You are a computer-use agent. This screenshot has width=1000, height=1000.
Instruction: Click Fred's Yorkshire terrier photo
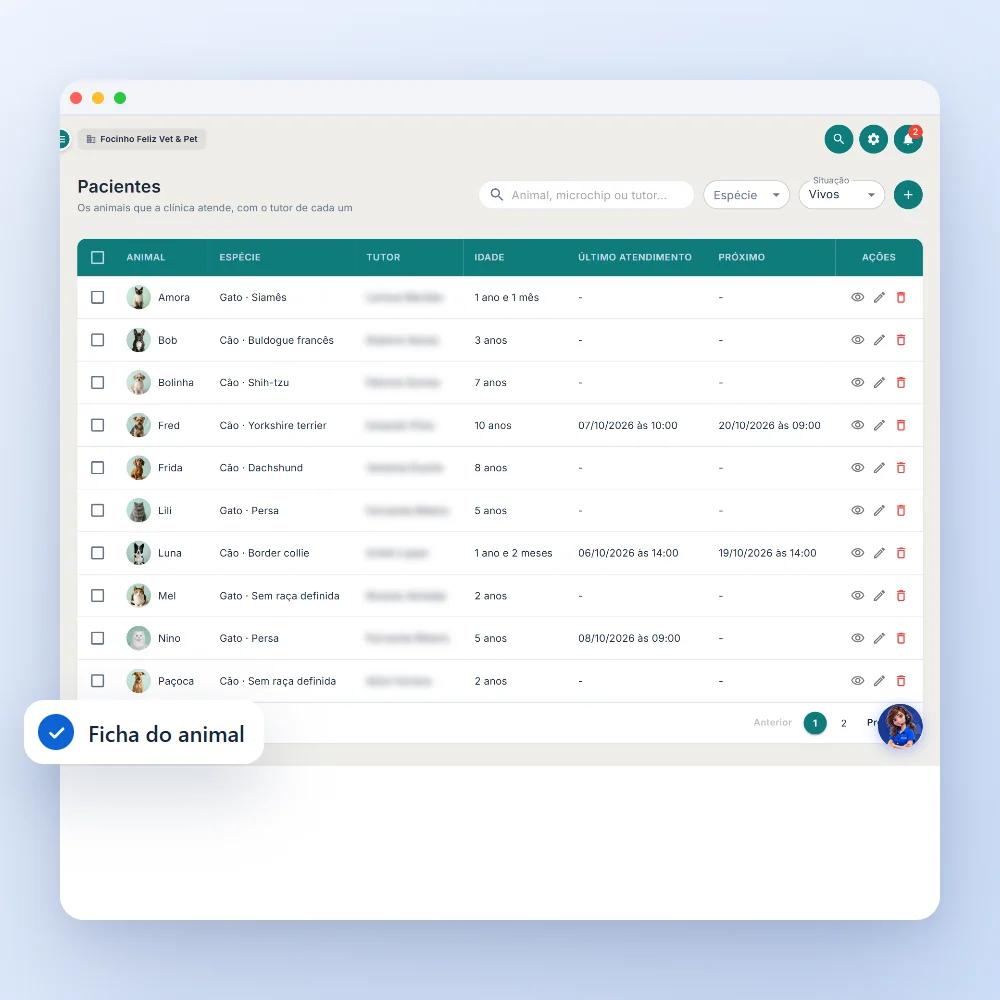click(x=138, y=425)
